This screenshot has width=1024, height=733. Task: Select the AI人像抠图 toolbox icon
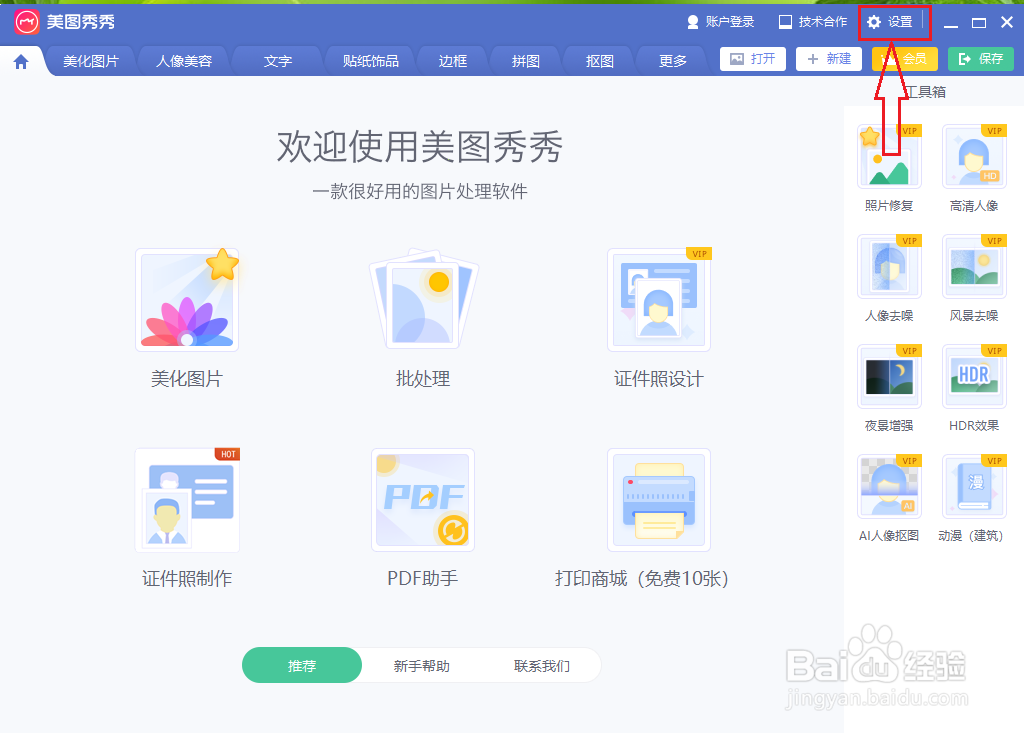click(x=889, y=486)
